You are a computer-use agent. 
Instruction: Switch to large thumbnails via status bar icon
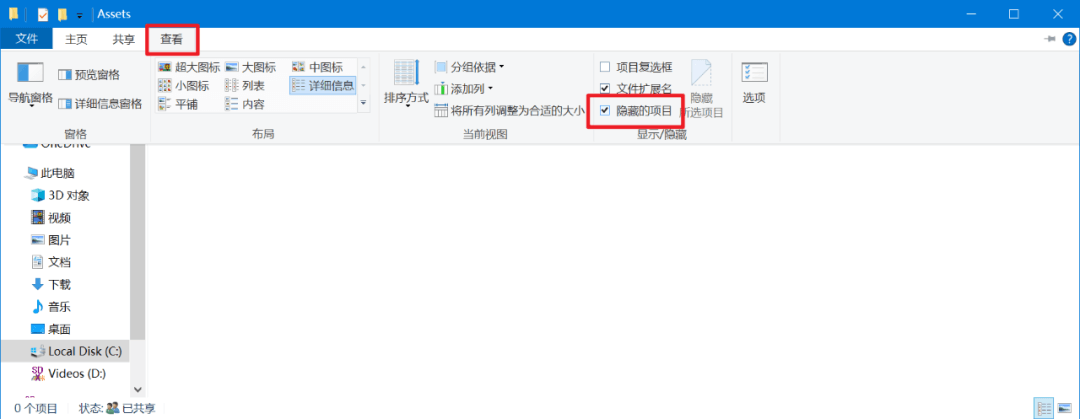coord(1064,408)
